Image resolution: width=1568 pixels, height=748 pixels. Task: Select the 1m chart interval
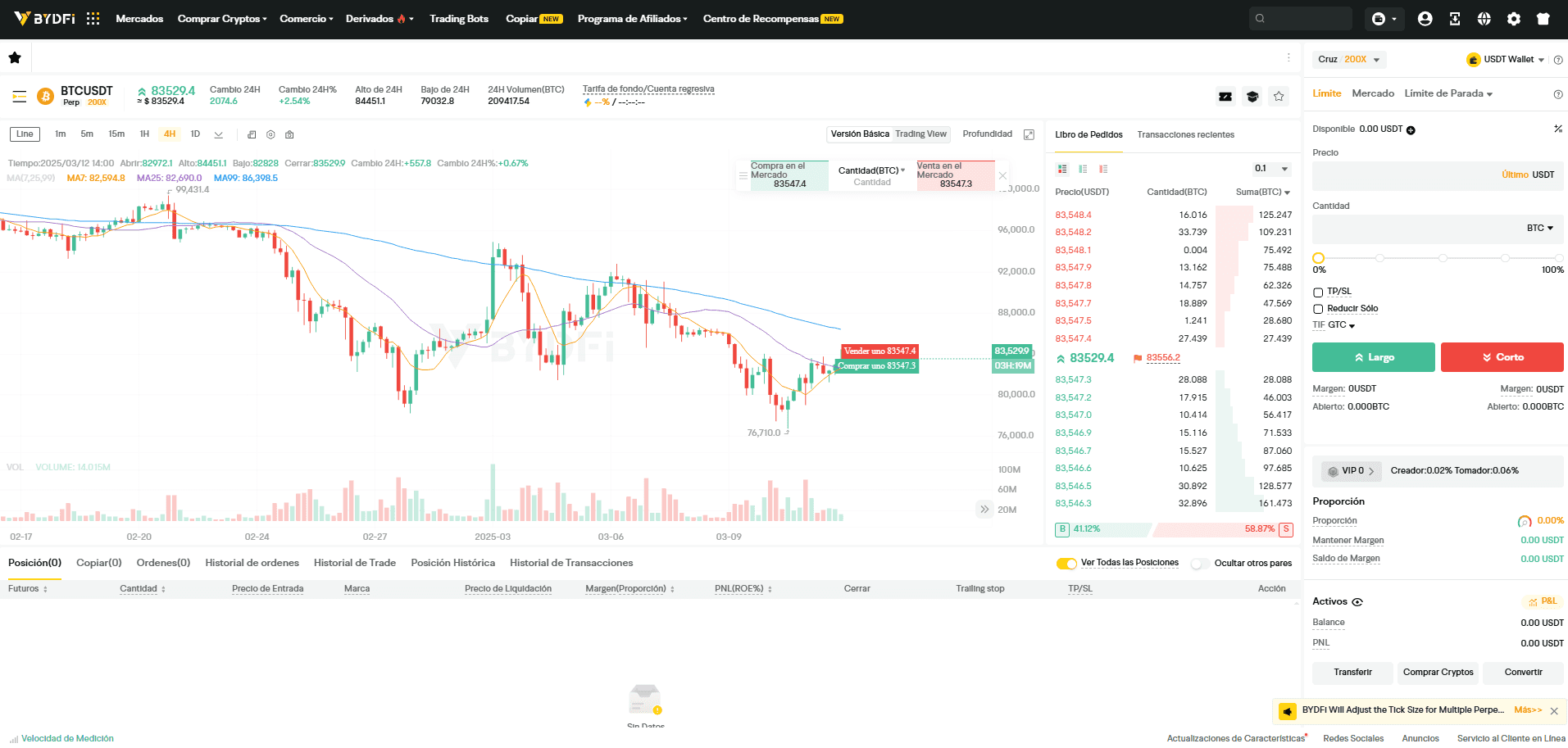(61, 134)
